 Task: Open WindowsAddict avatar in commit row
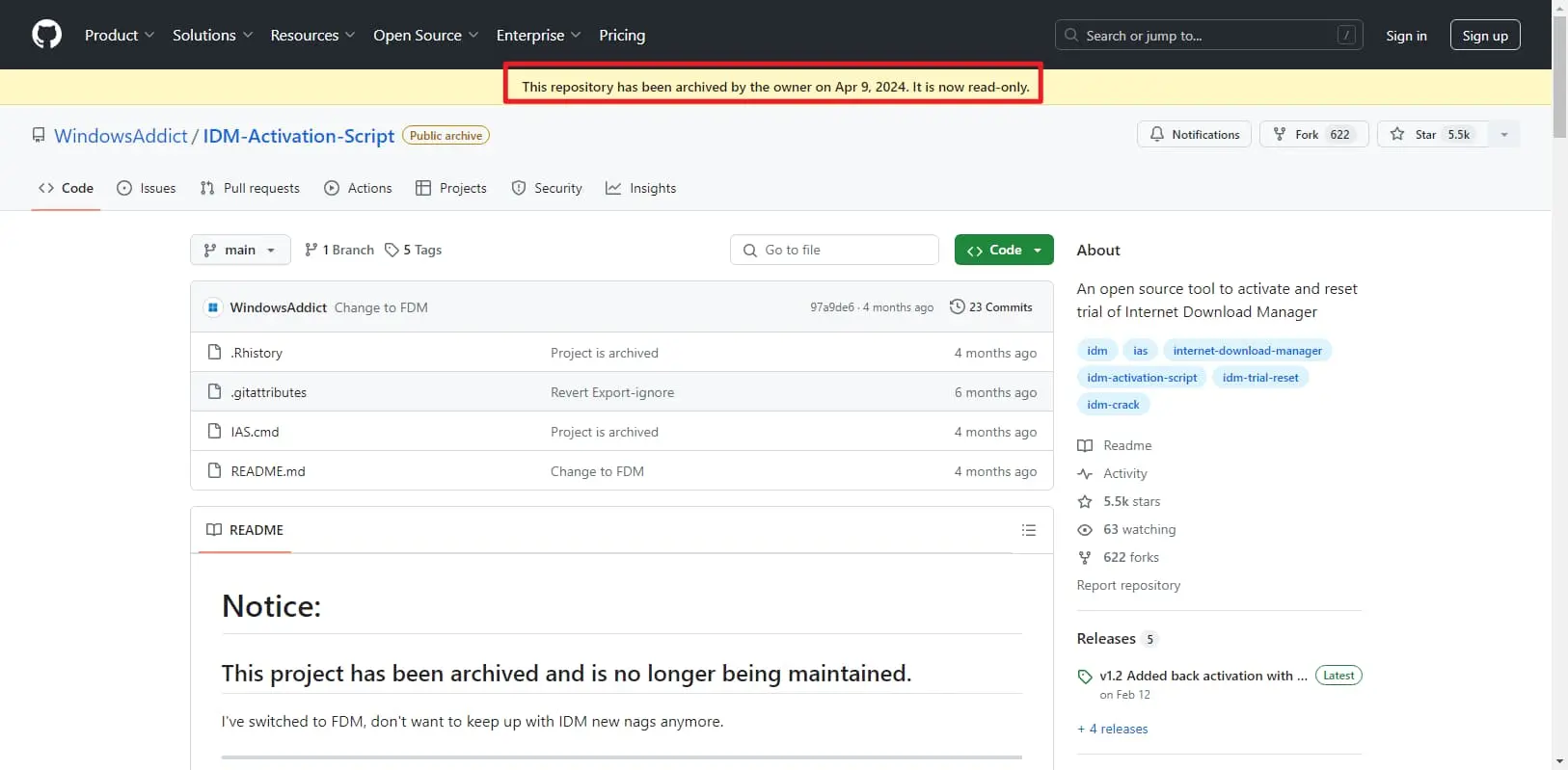tap(213, 307)
